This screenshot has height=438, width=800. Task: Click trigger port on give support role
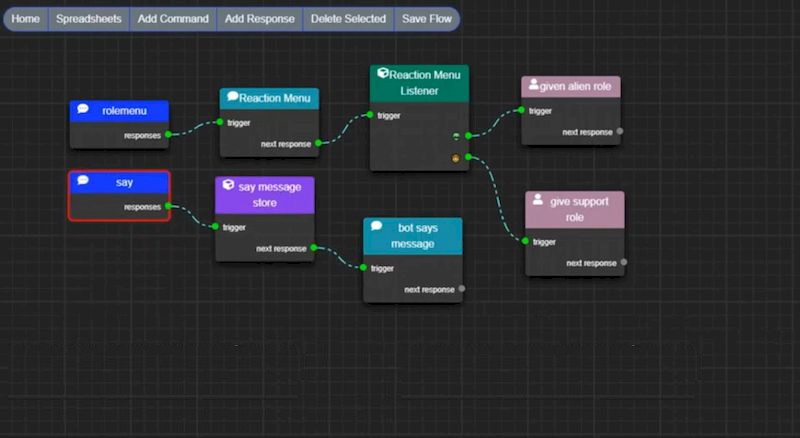click(525, 241)
